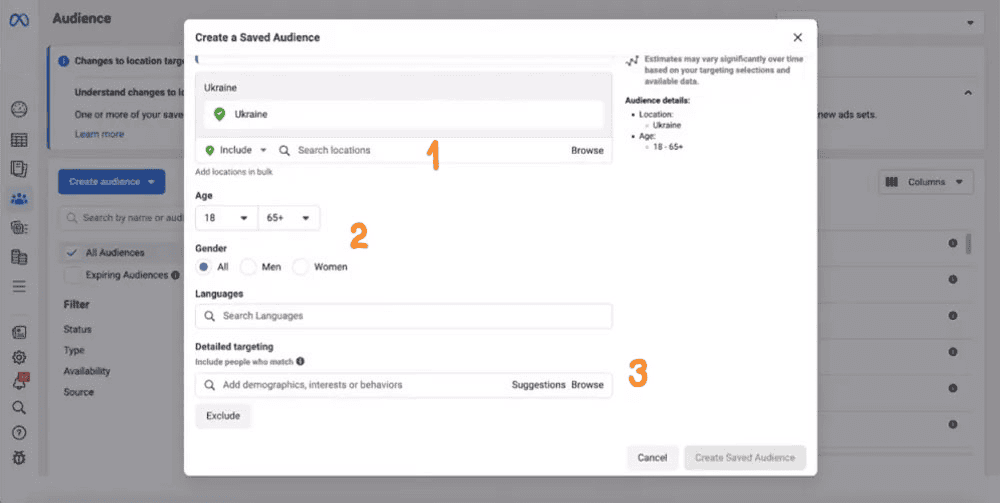Click Browse in the detailed targeting row
Viewport: 1000px width, 503px height.
pyautogui.click(x=587, y=385)
